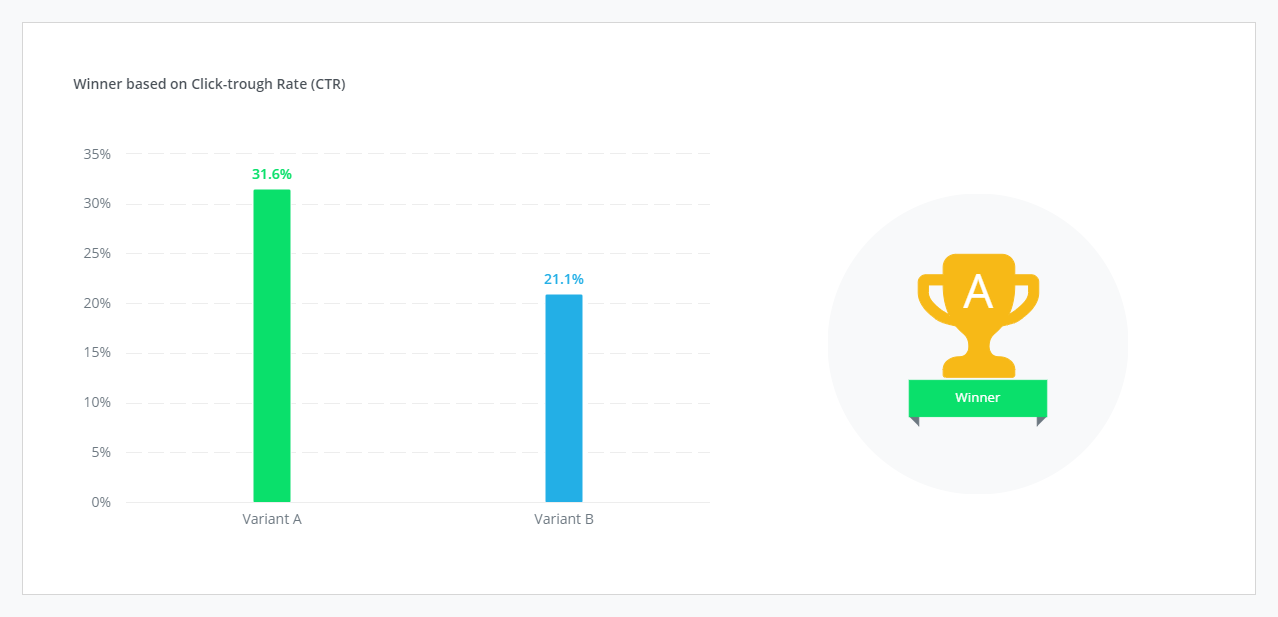The width and height of the screenshot is (1278, 617).
Task: Click the 20% y-axis tick label
Action: (97, 303)
